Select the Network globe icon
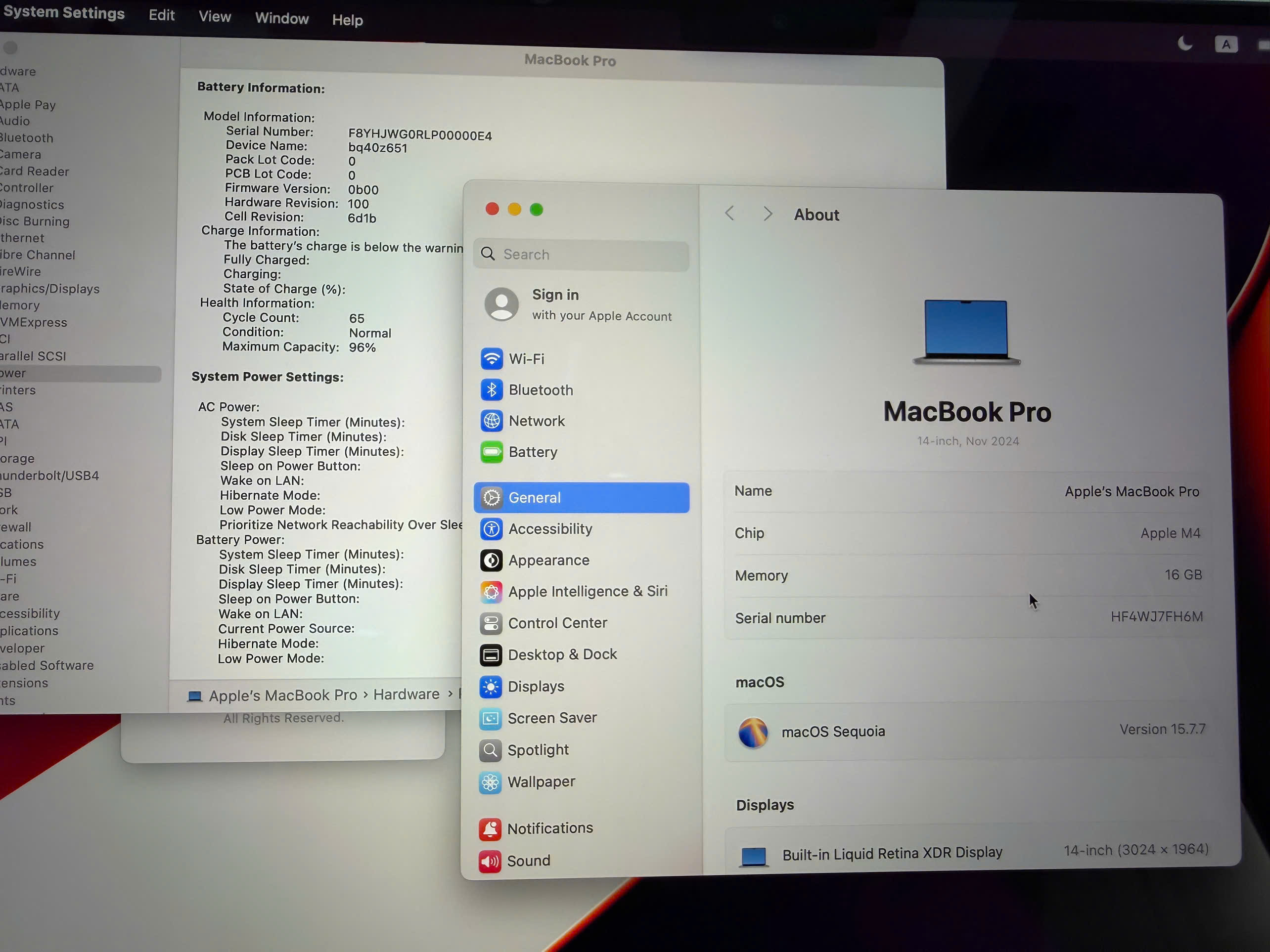The width and height of the screenshot is (1270, 952). [x=492, y=421]
